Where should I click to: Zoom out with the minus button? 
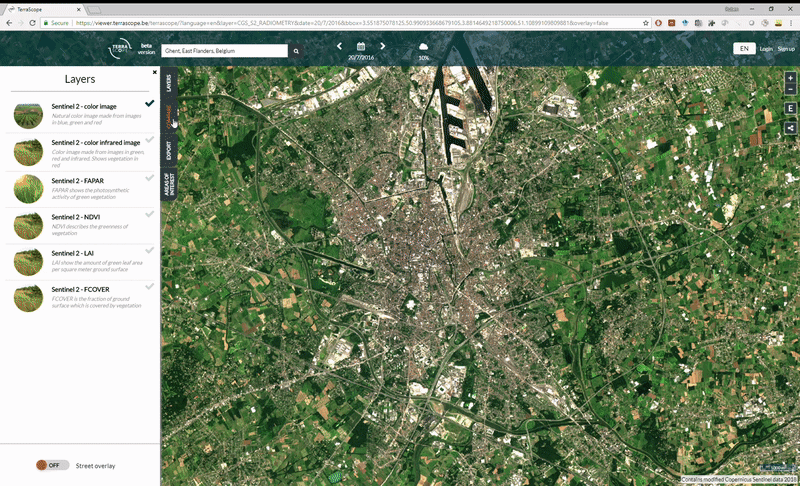[790, 90]
